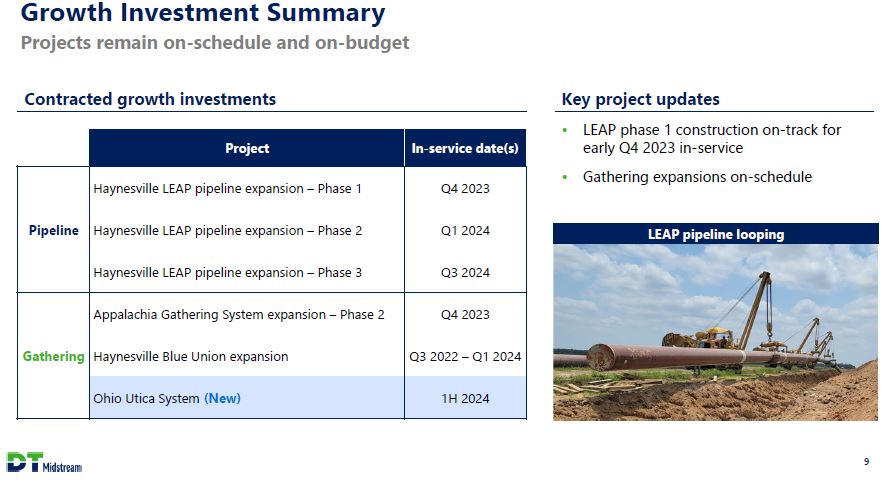889x484 pixels.
Task: Select the Gathering expansions on-schedule bullet
Action: click(697, 177)
